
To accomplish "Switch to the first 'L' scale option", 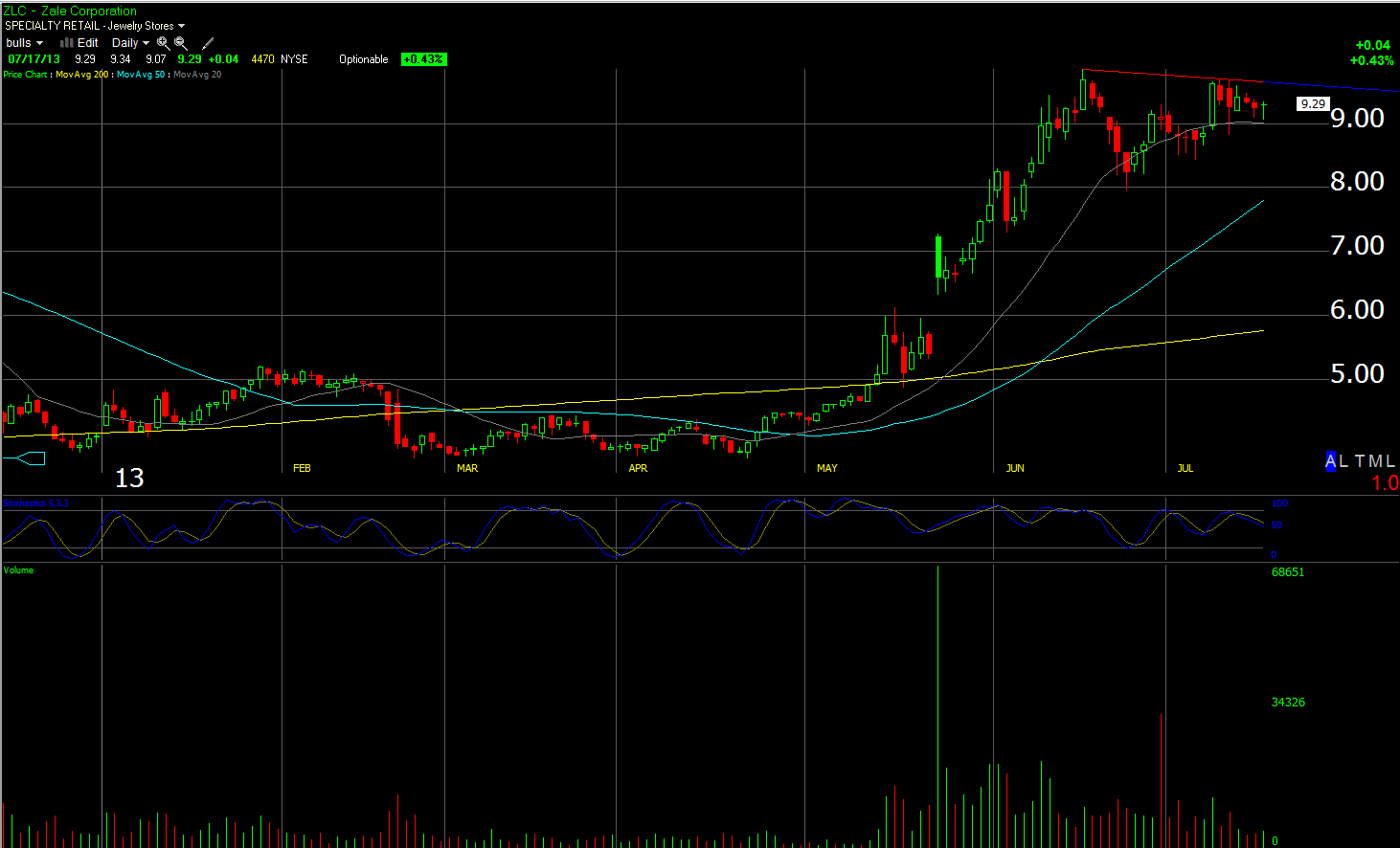I will tap(1344, 461).
